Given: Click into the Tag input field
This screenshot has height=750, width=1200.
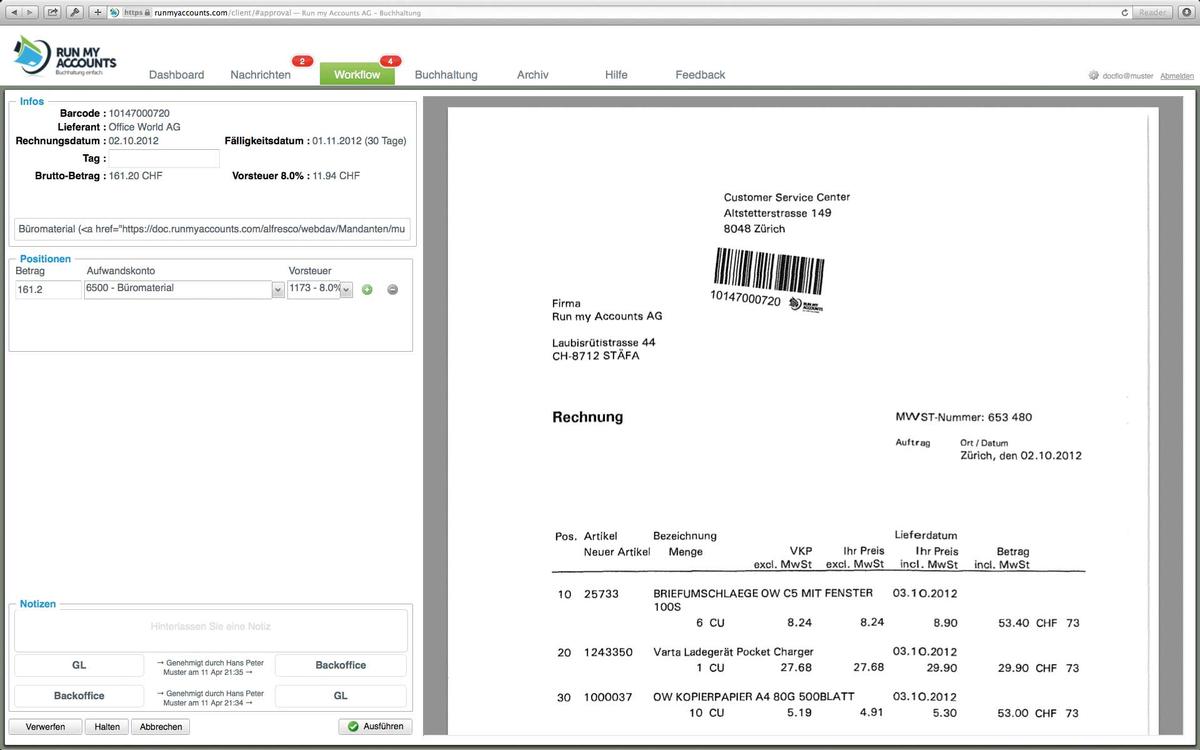Looking at the screenshot, I should pyautogui.click(x=164, y=158).
